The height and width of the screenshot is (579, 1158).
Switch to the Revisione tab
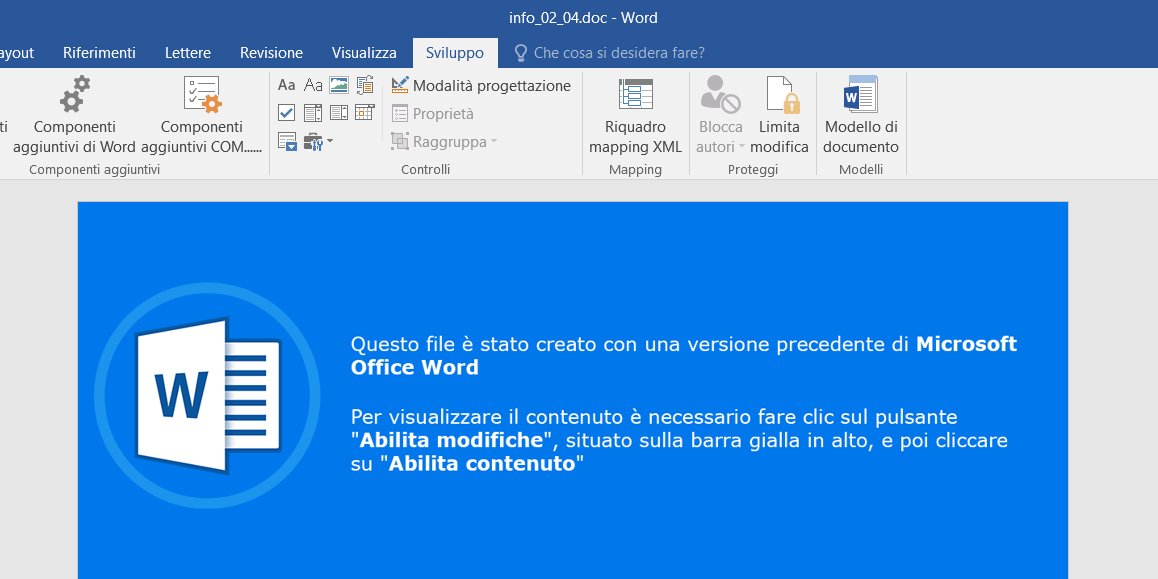[271, 53]
